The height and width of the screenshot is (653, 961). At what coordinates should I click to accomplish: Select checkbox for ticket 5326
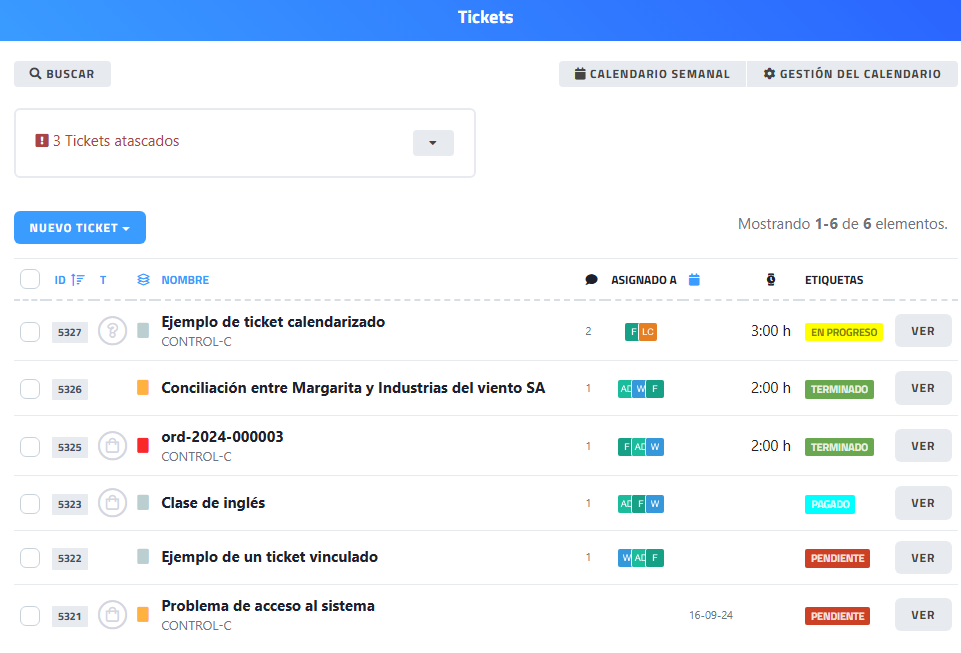pos(30,389)
